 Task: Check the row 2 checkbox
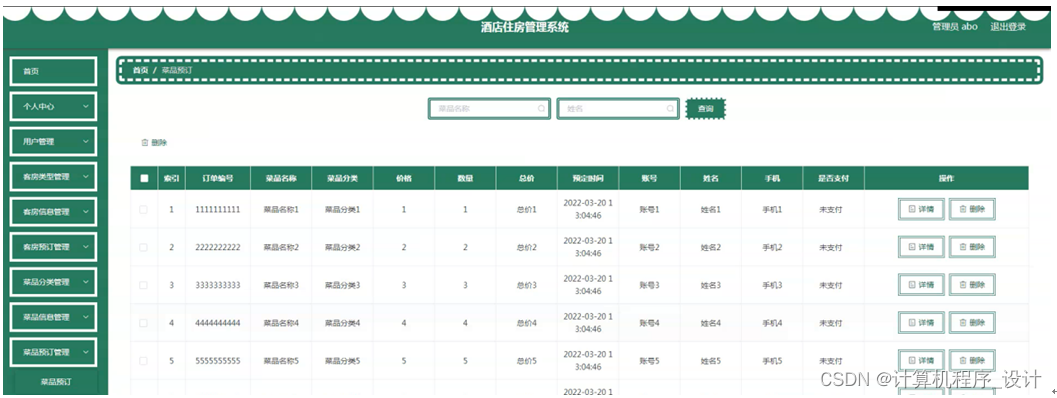point(143,248)
